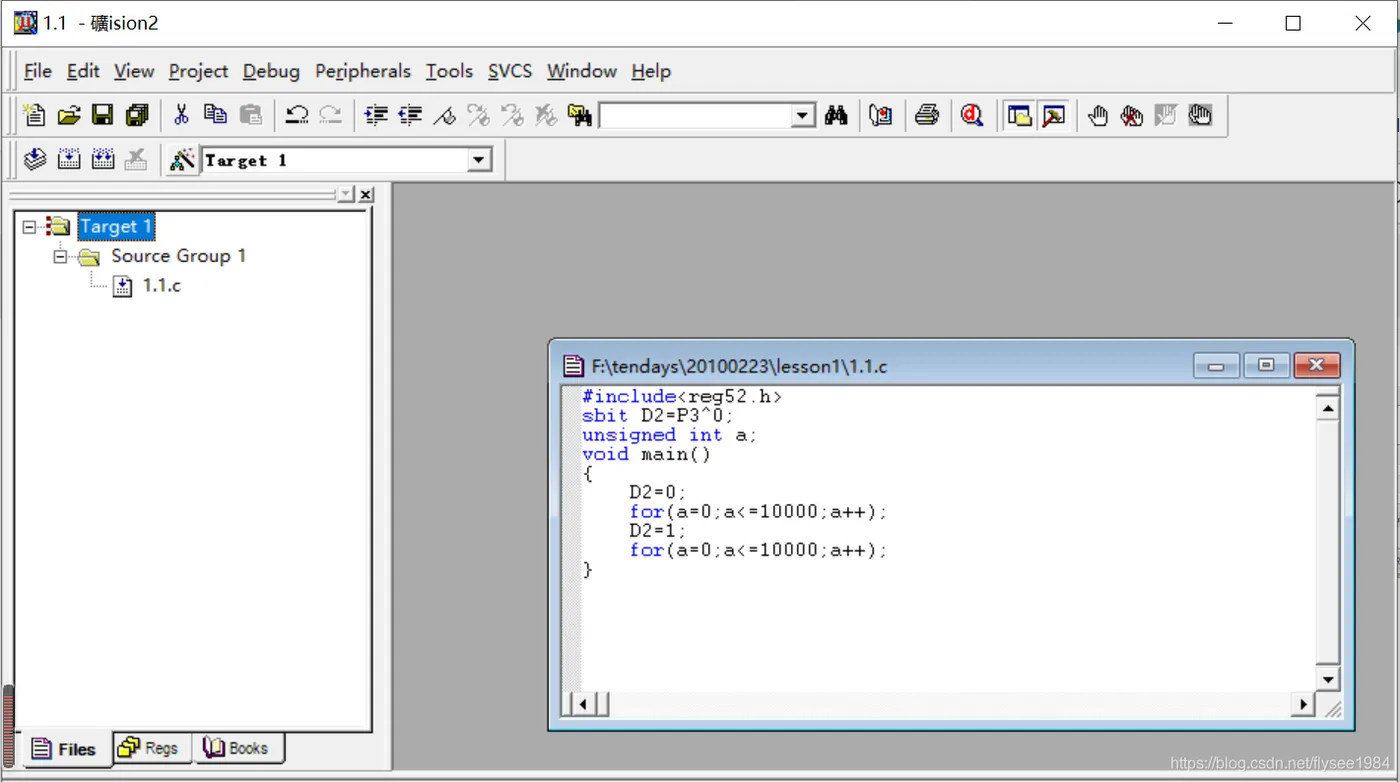Click the 'void main()' line
The image size is (1400, 782).
pyautogui.click(x=646, y=454)
